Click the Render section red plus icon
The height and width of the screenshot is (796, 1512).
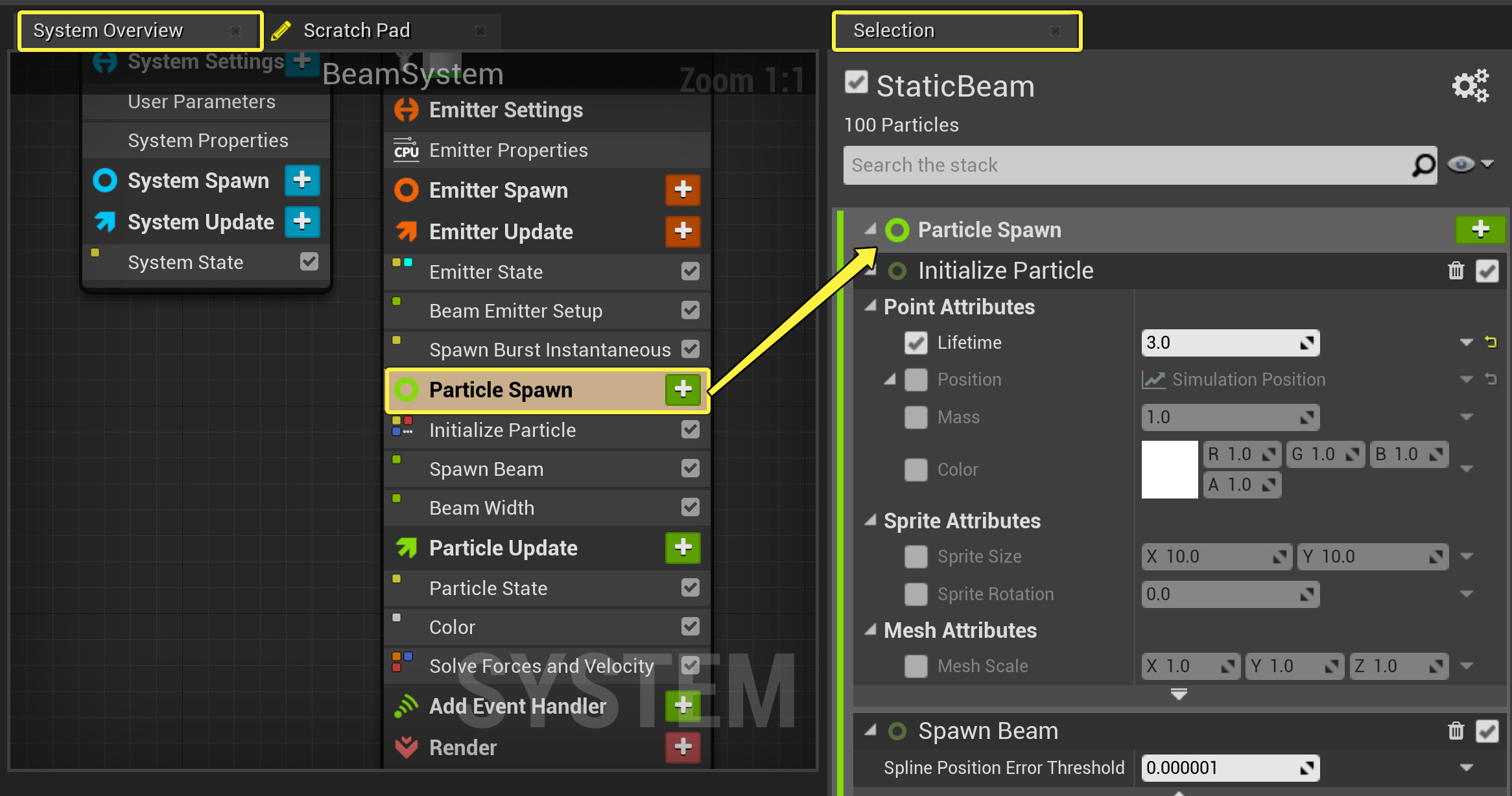tap(683, 747)
